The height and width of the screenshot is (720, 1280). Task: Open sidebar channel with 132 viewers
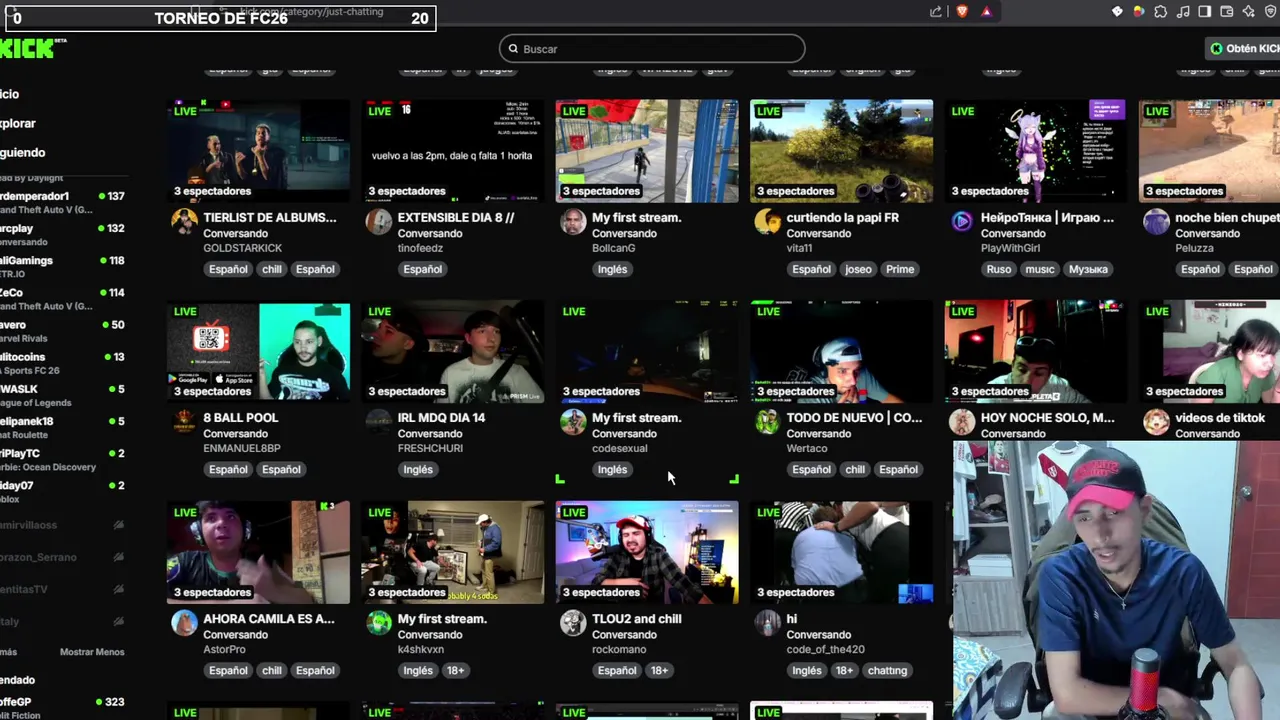[x=64, y=235]
